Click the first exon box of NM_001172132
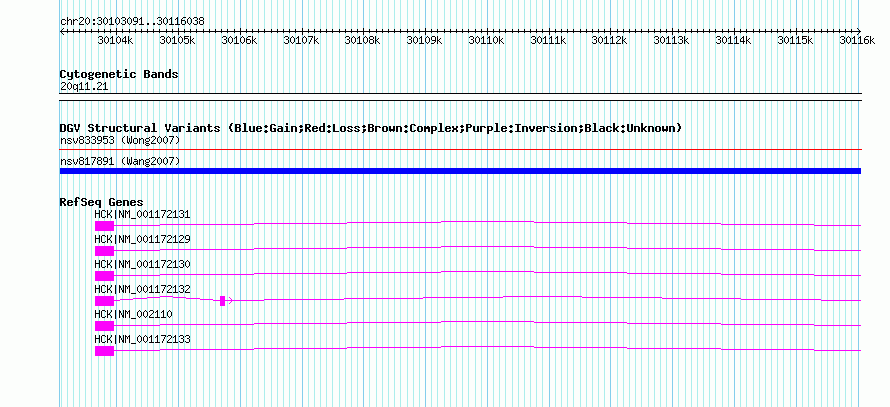890x407 pixels. coord(104,301)
